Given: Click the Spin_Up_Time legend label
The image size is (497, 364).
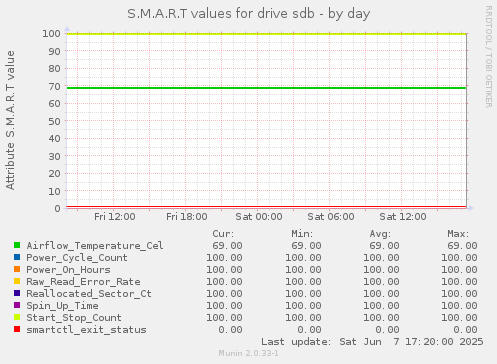Looking at the screenshot, I should [62, 306].
